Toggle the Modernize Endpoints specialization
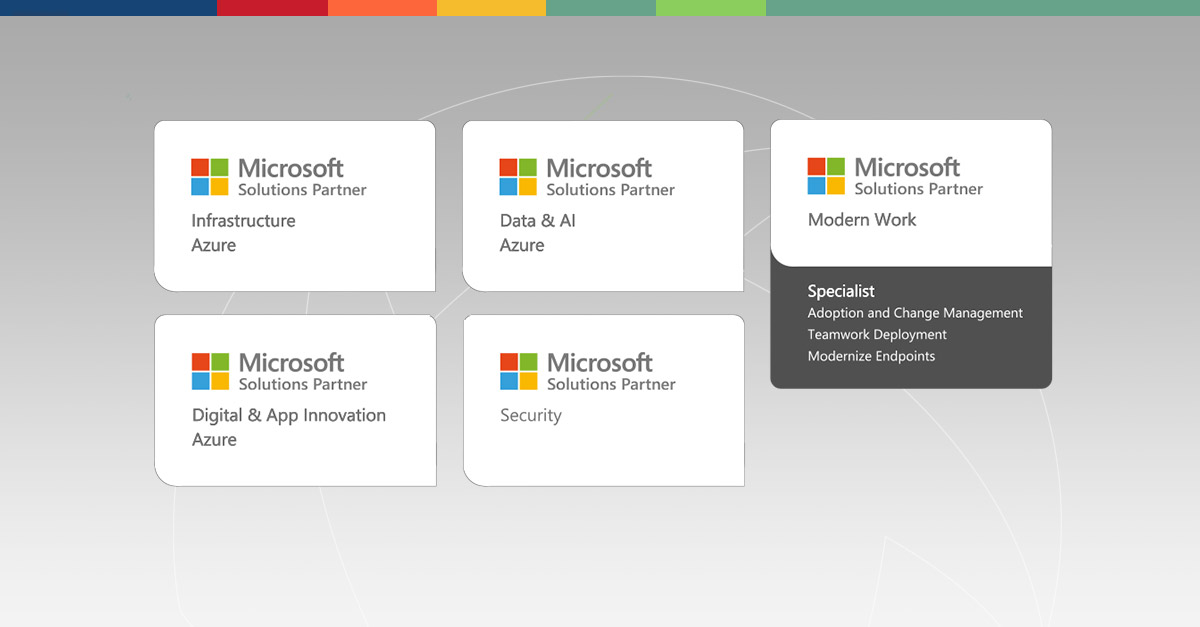The width and height of the screenshot is (1200, 627). [x=871, y=356]
